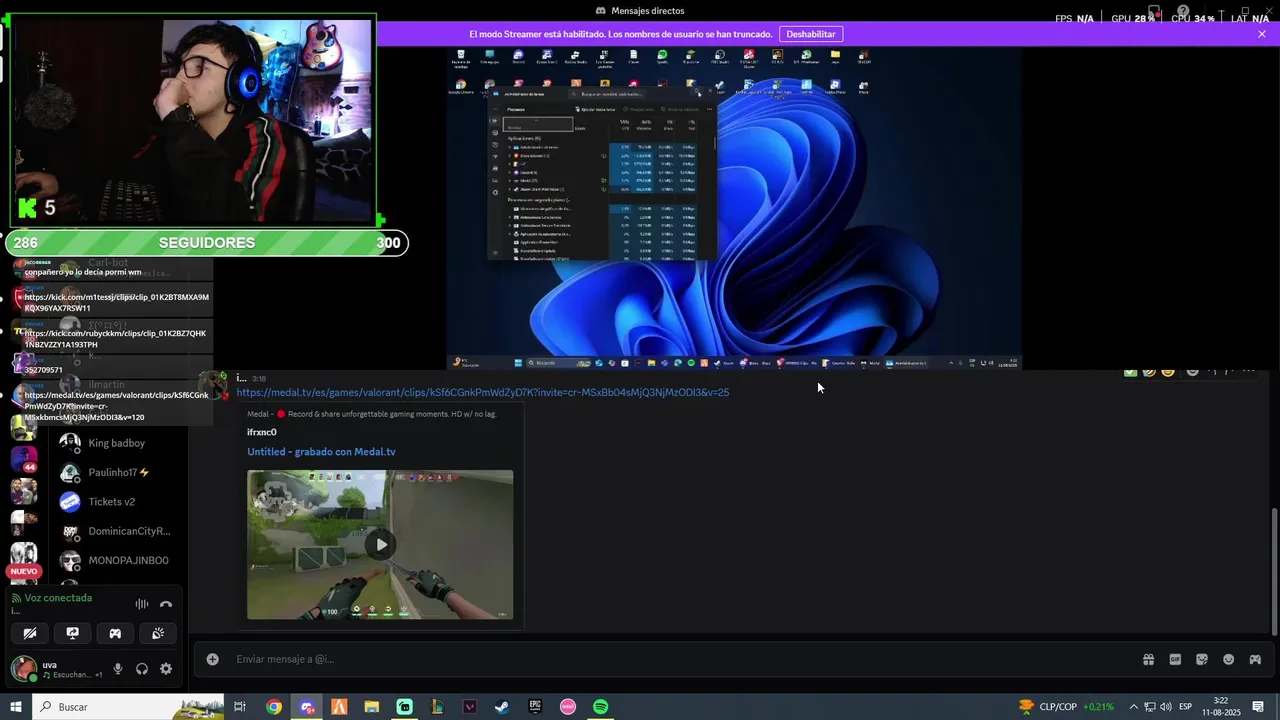This screenshot has height=720, width=1280.
Task: Open network status tray icon
Action: point(1150,707)
